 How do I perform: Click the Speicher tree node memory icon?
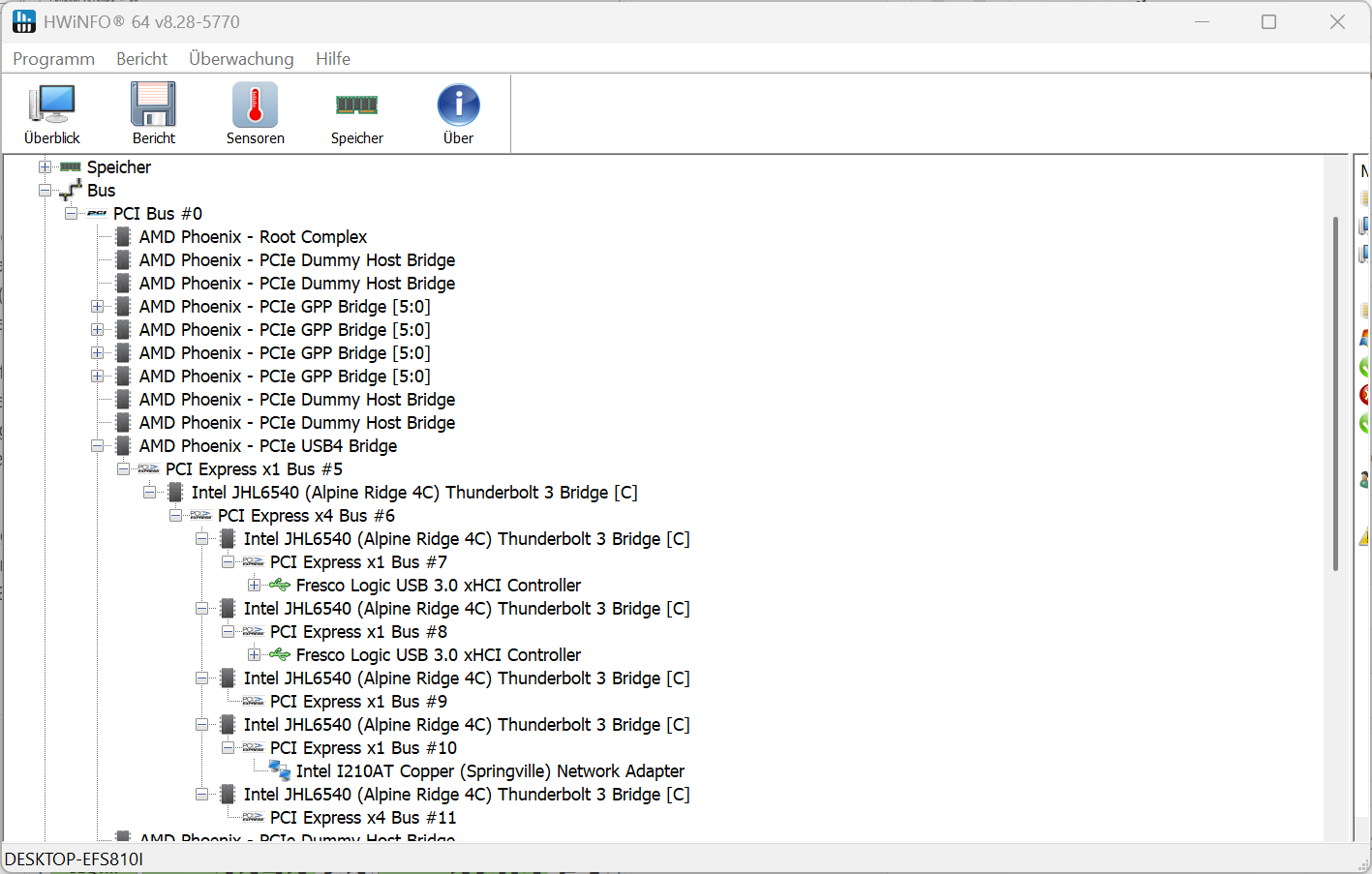71,166
